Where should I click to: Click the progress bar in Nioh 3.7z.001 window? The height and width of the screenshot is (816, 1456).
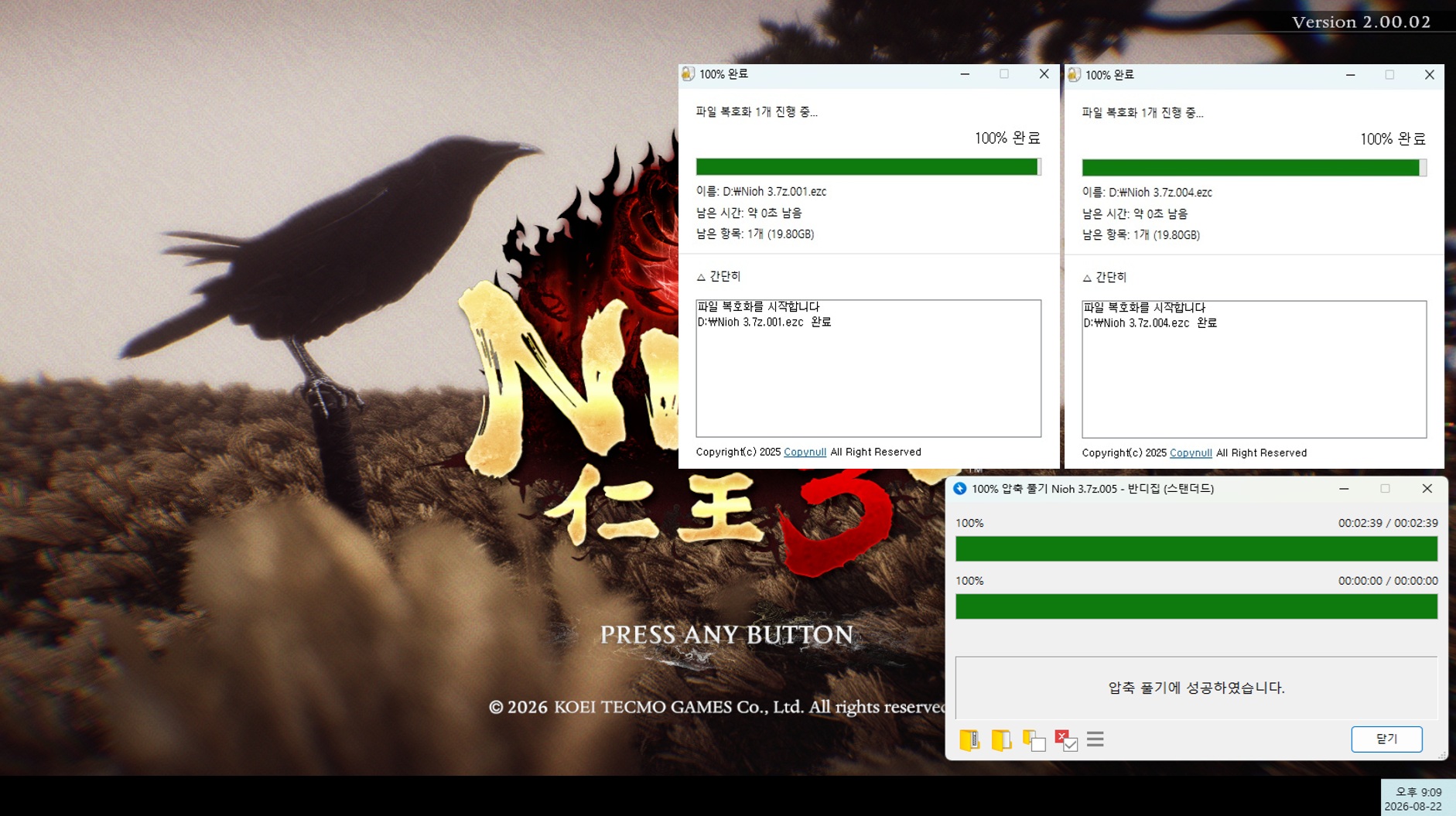[x=868, y=166]
